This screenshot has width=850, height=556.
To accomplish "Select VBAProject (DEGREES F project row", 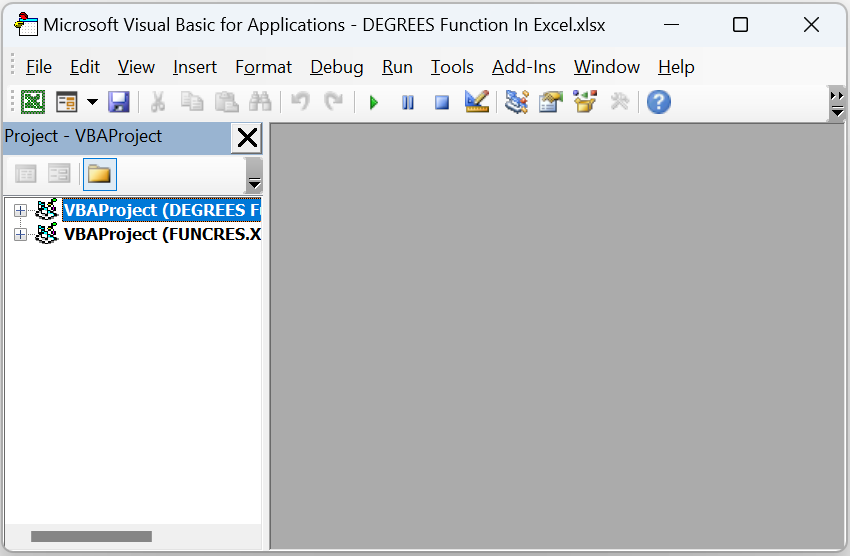I will 162,210.
